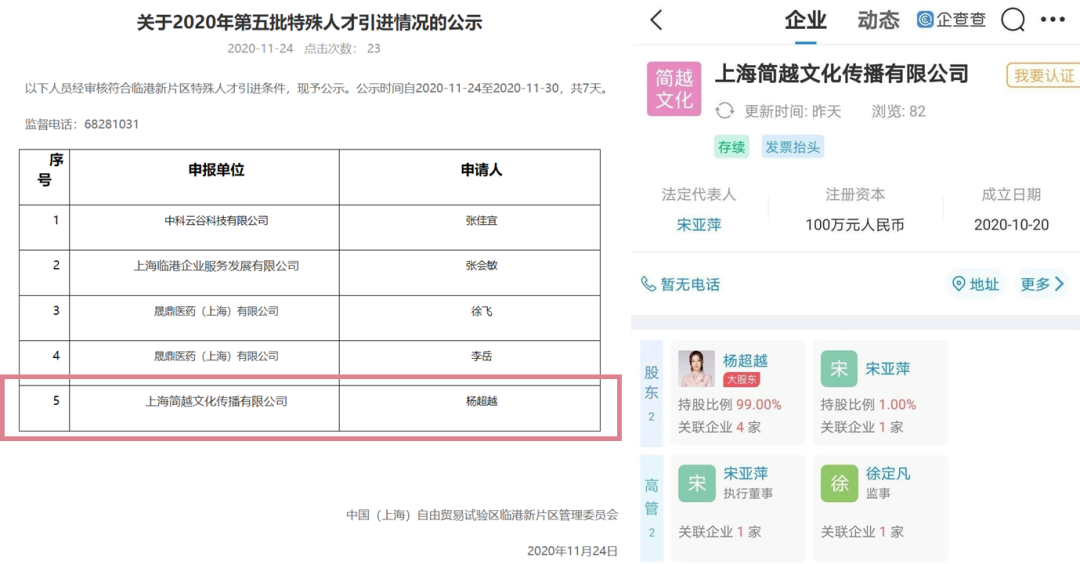Click table cell 上海简越文化传播有限公司 in row 5
This screenshot has width=1080, height=564.
(216, 401)
